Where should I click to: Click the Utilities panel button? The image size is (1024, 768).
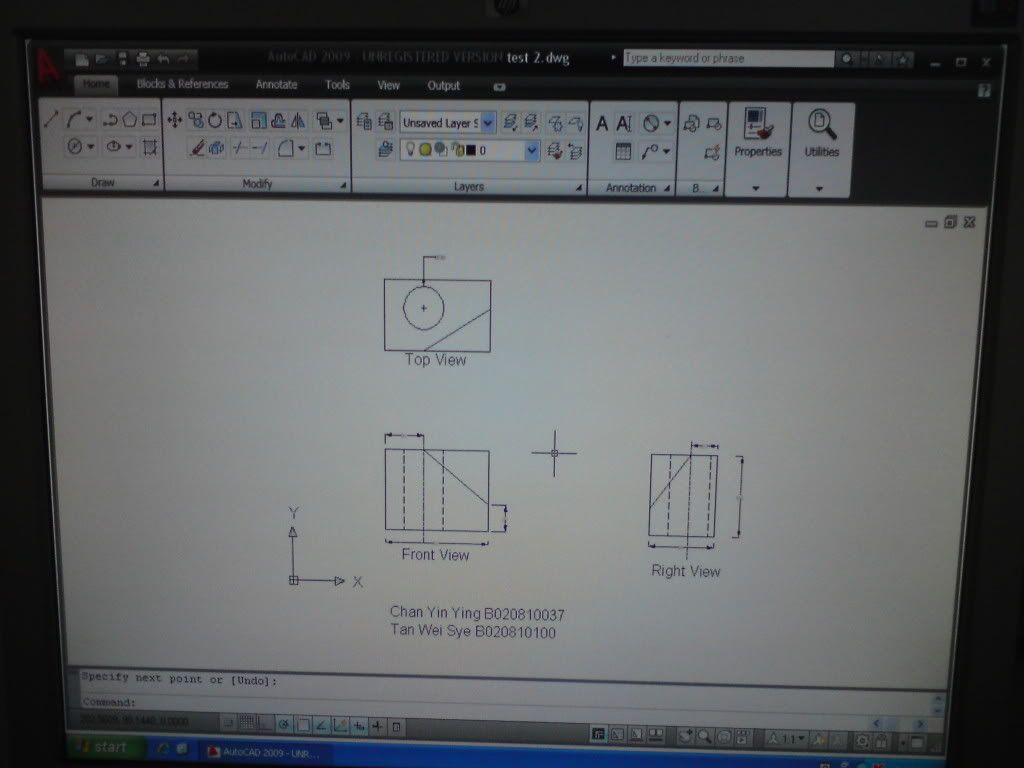pyautogui.click(x=821, y=133)
